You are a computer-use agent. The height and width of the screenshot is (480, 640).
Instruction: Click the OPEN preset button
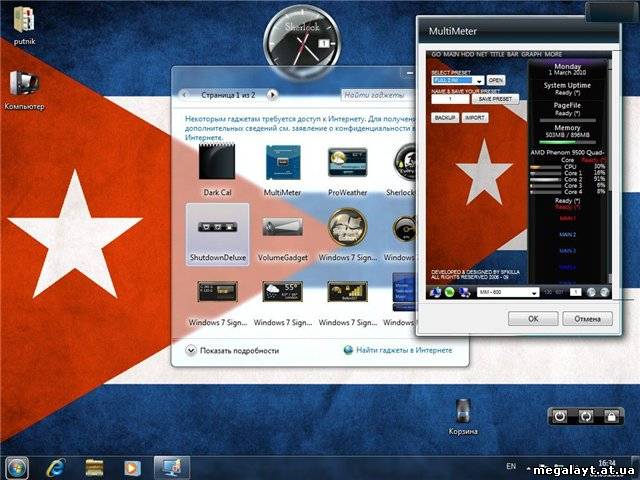496,80
